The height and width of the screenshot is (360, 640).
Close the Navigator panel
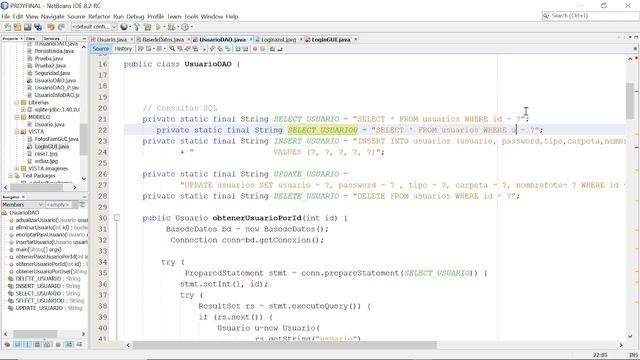point(23,197)
